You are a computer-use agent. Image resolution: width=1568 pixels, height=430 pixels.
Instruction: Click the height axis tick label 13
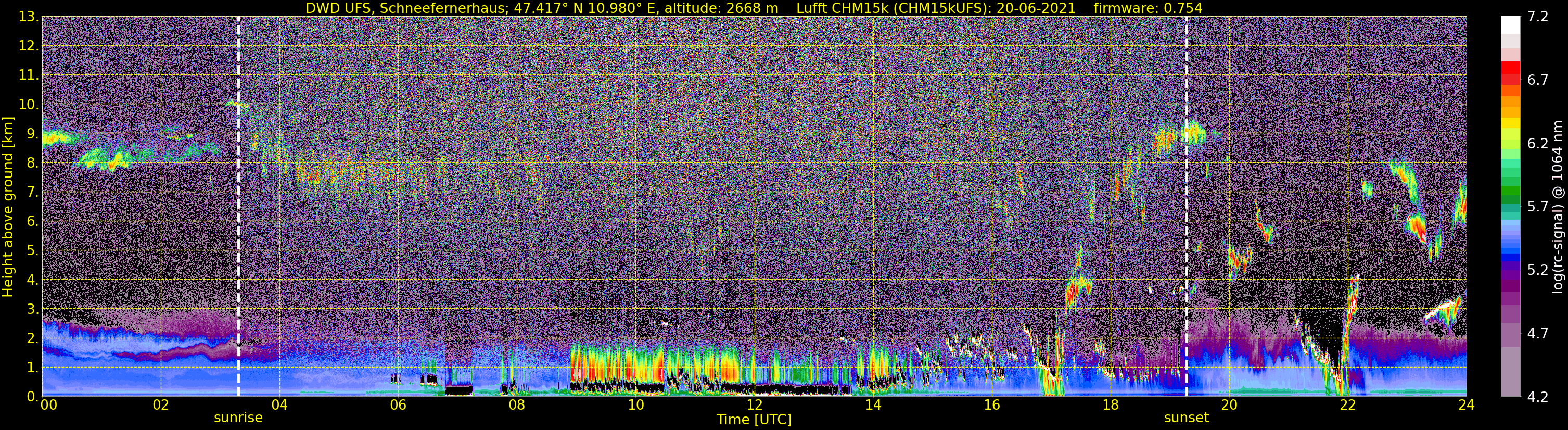tap(29, 17)
